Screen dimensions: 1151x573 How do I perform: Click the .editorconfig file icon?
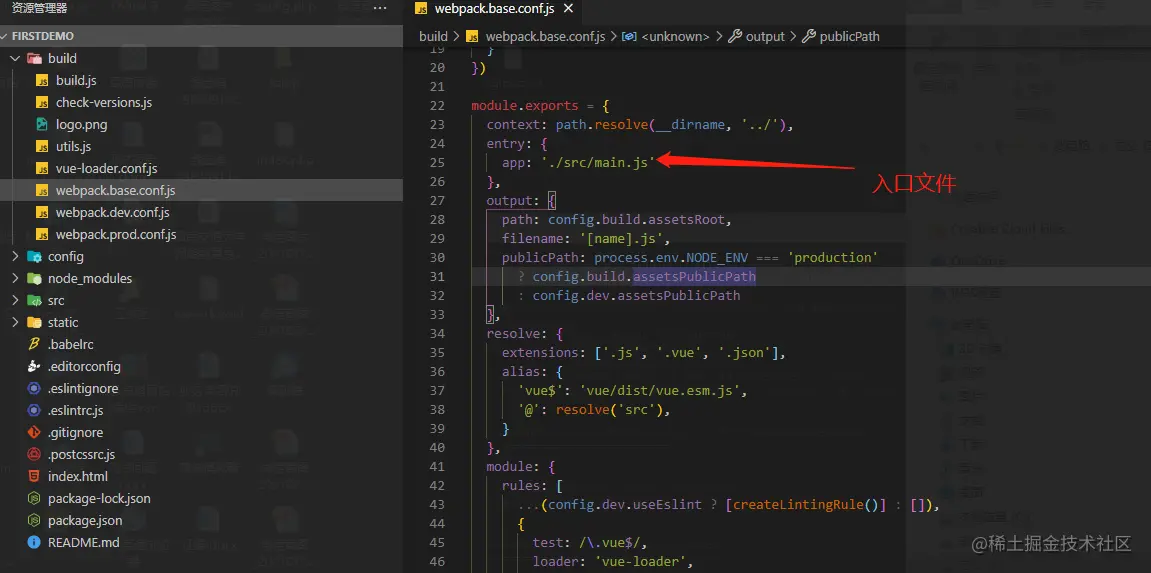tap(34, 366)
